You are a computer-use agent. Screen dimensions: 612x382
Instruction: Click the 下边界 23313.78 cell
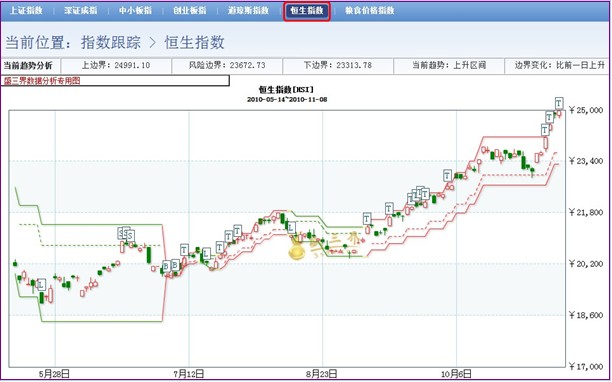[x=338, y=65]
